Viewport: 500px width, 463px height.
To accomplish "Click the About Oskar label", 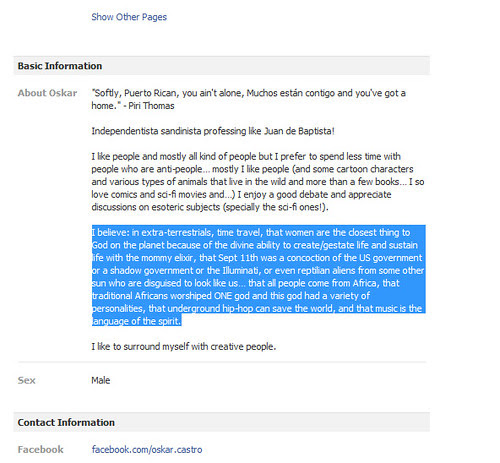I will [x=47, y=93].
